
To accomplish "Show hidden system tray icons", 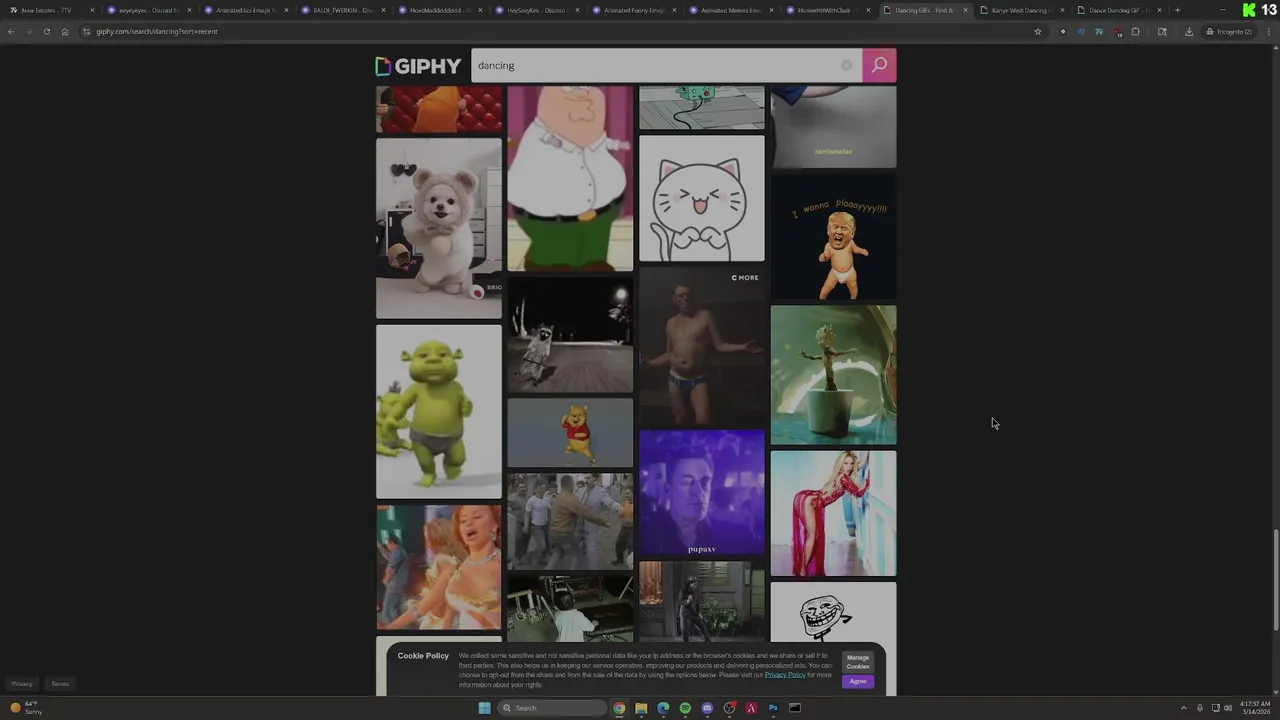I will (1184, 708).
